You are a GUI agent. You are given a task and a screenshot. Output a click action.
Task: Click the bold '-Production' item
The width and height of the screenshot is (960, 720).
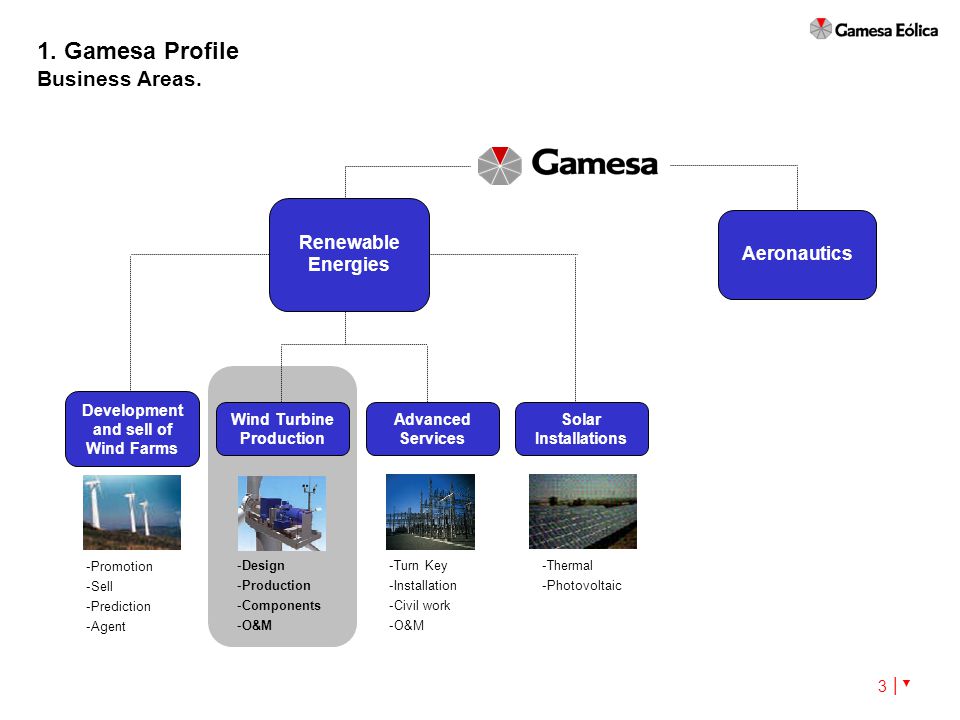tap(274, 585)
